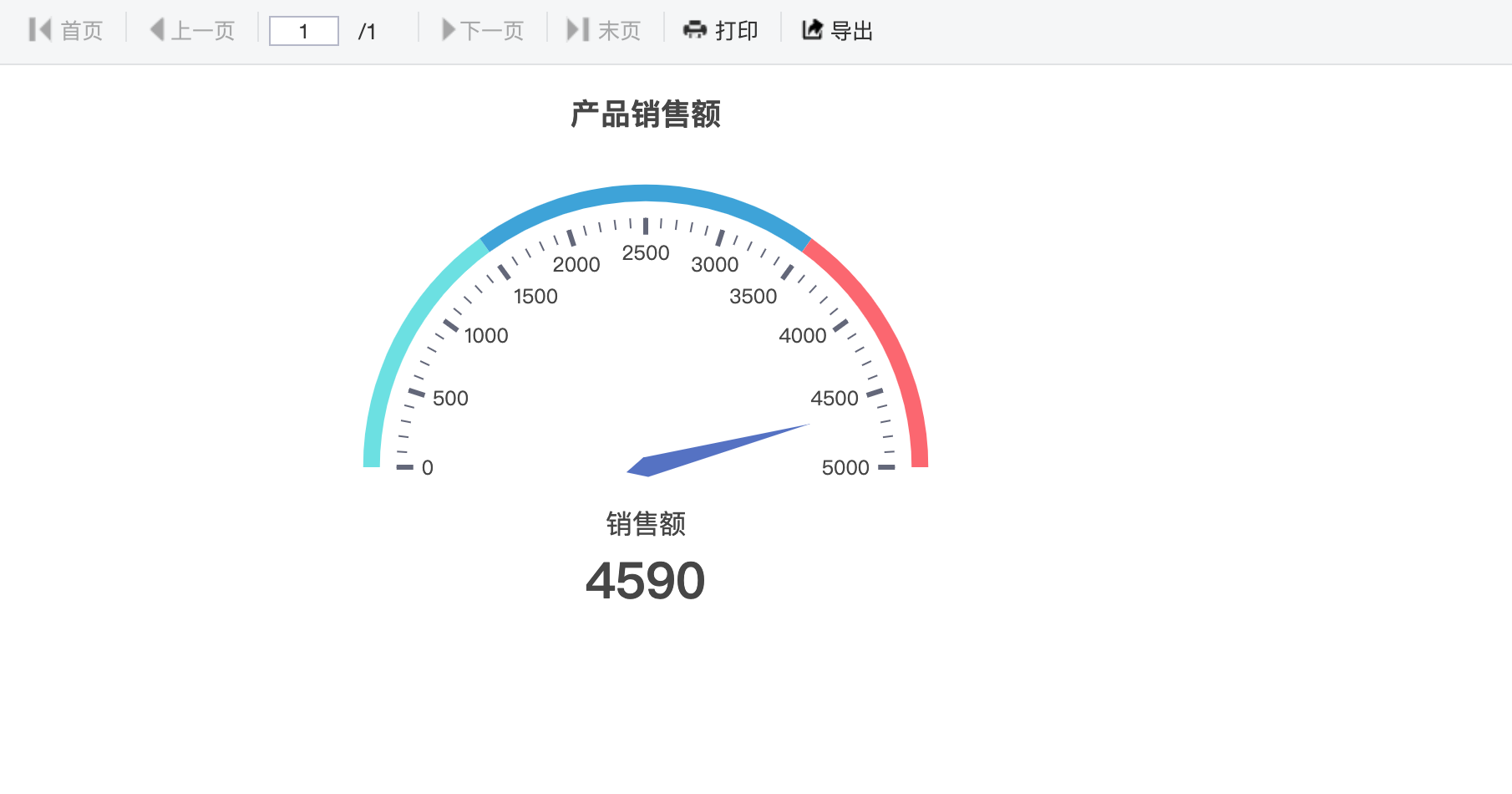Click the chart title 产品销售额
The image size is (1512, 794).
point(646,115)
